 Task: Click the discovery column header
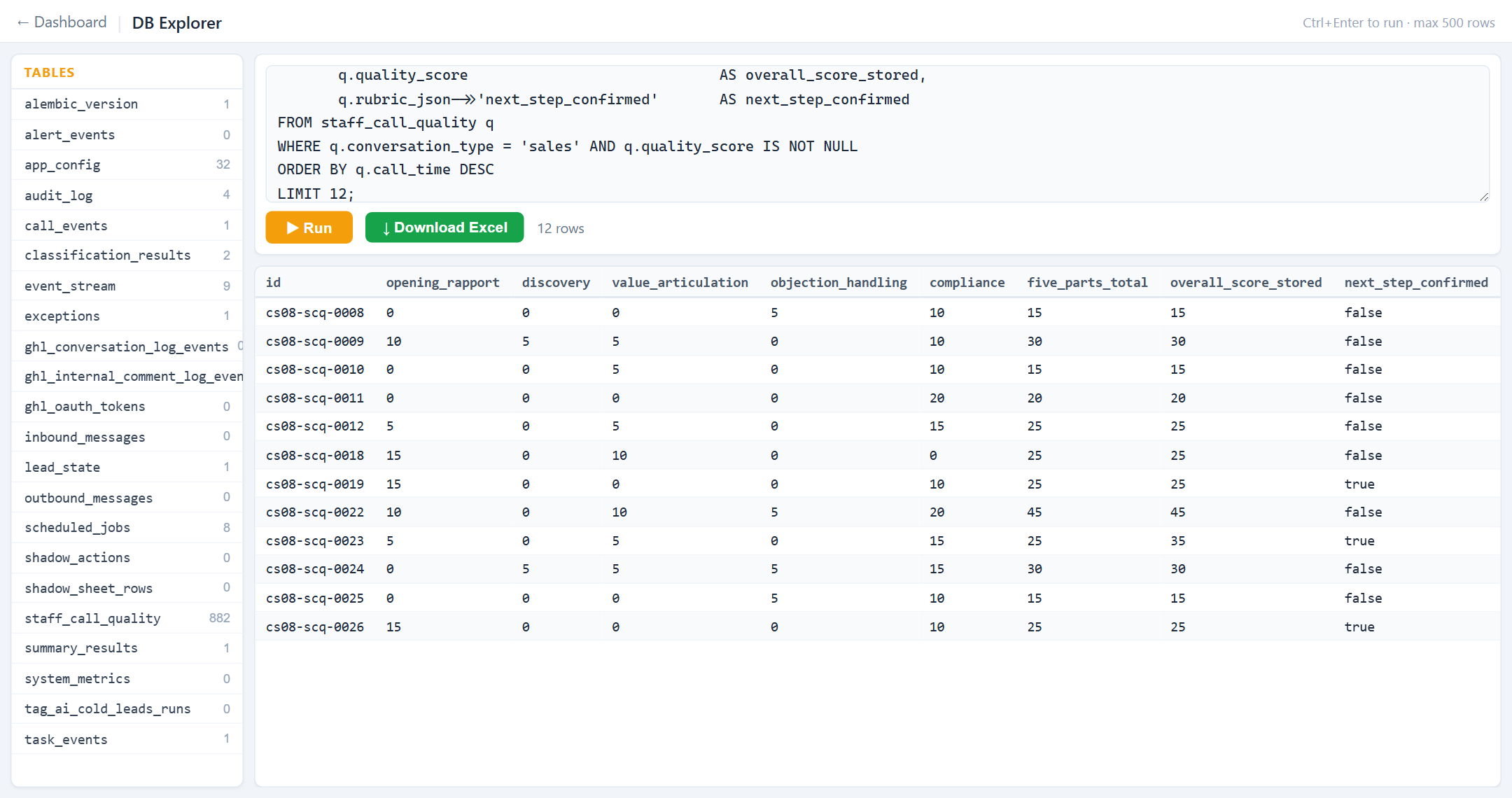pos(556,282)
